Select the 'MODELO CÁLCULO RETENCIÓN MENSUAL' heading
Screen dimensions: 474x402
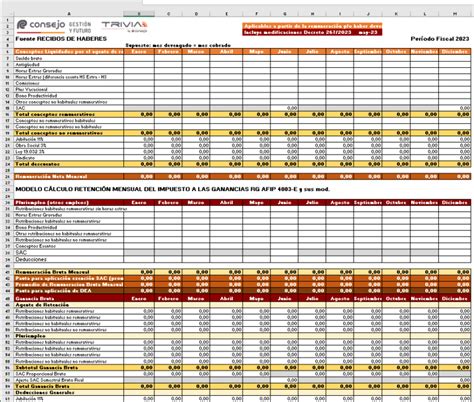point(172,189)
